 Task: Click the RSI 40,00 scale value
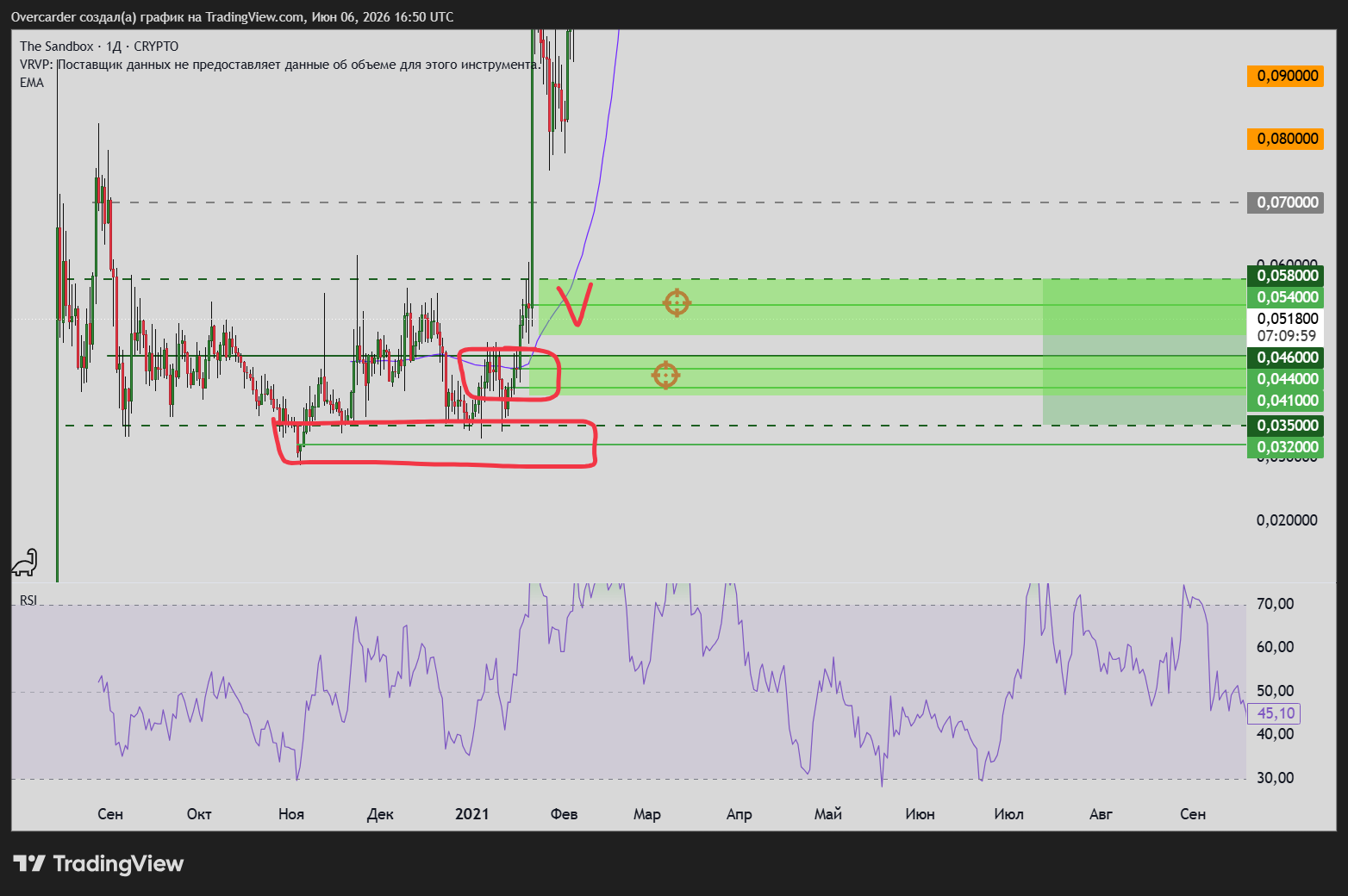(x=1276, y=734)
